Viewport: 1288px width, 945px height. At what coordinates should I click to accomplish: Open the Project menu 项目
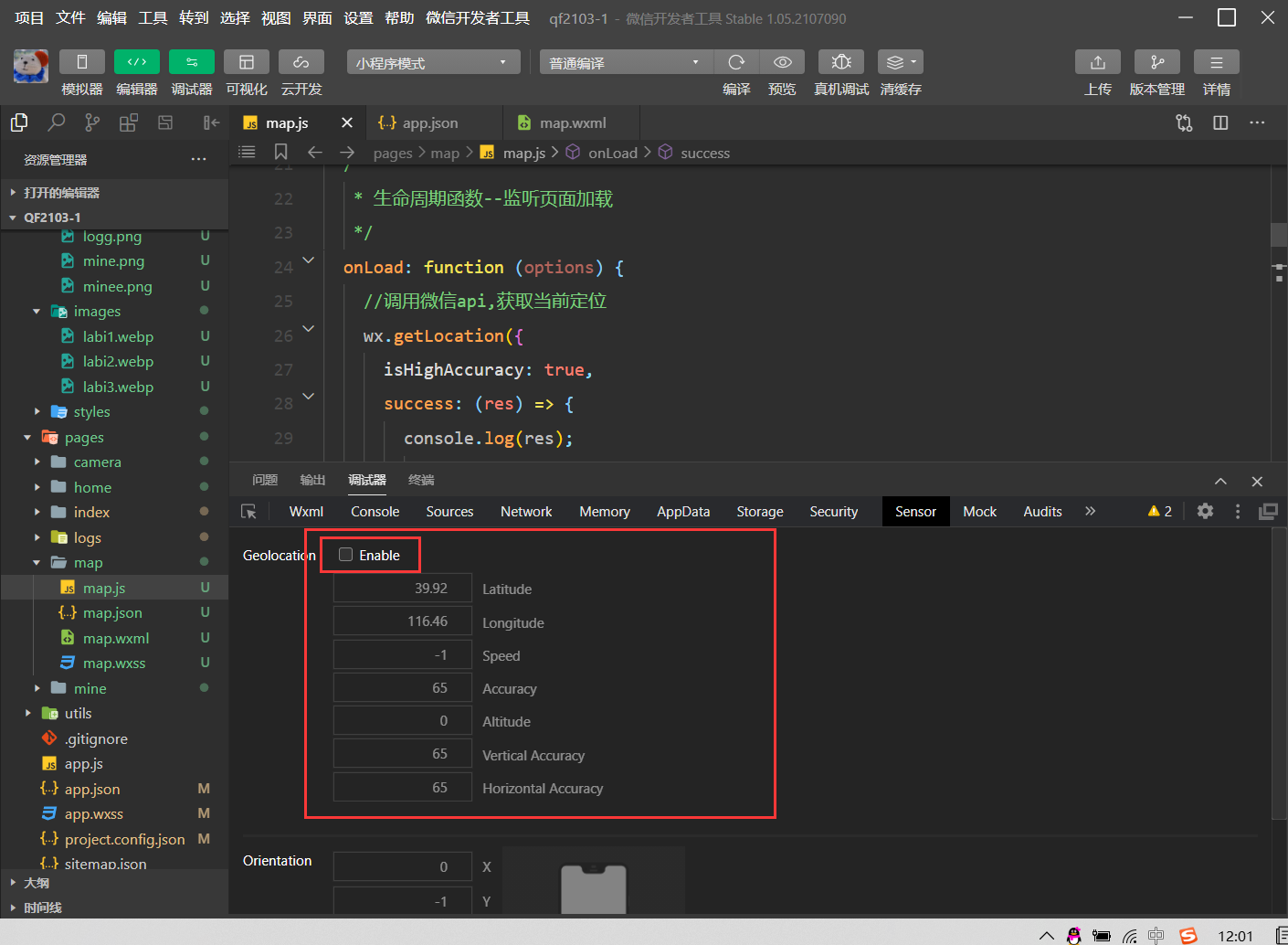click(29, 17)
